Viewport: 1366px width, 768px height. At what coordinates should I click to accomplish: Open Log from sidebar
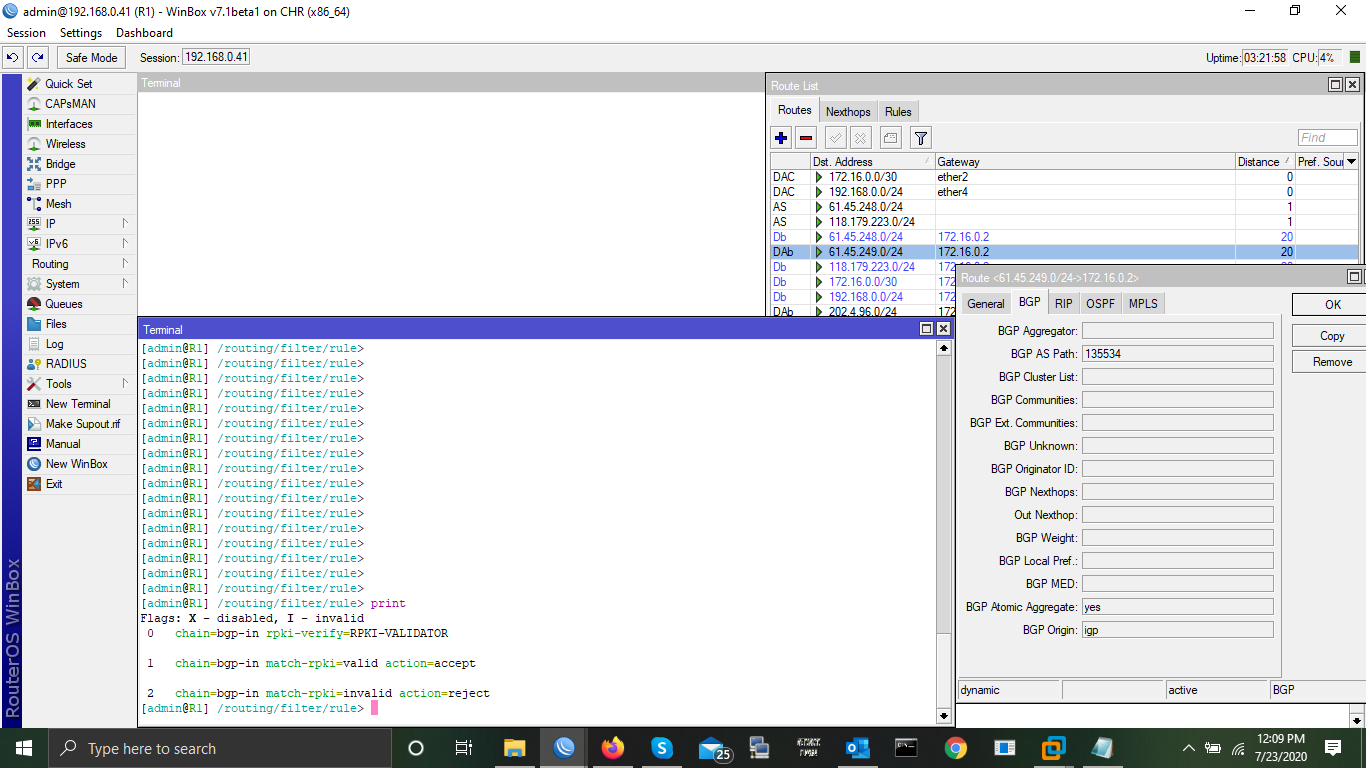[x=54, y=344]
